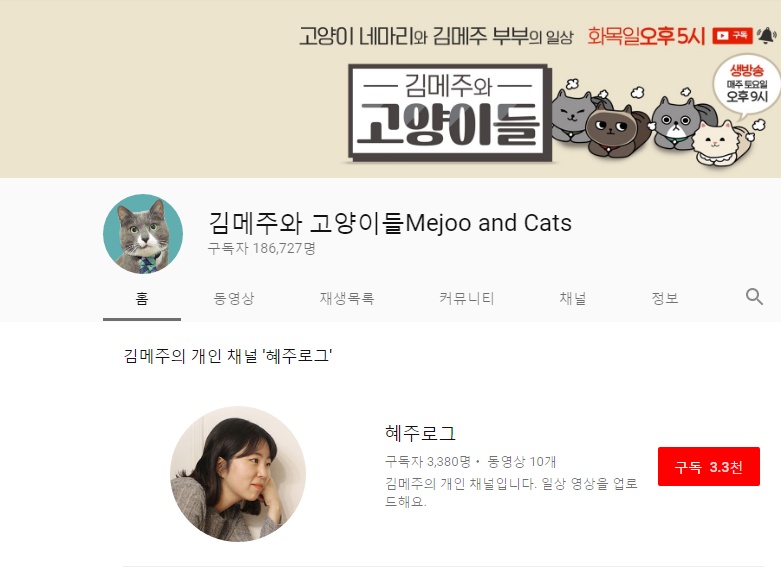This screenshot has height=578, width=781.
Task: Go to the 커뮤니티 tab
Action: (x=466, y=298)
